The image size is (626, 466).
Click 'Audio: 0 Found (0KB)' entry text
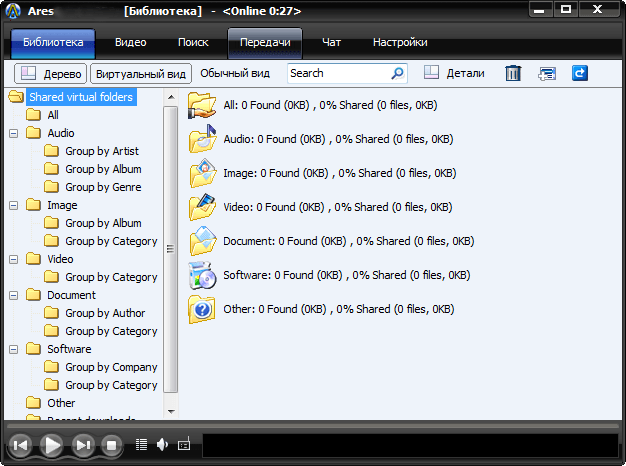[338, 139]
